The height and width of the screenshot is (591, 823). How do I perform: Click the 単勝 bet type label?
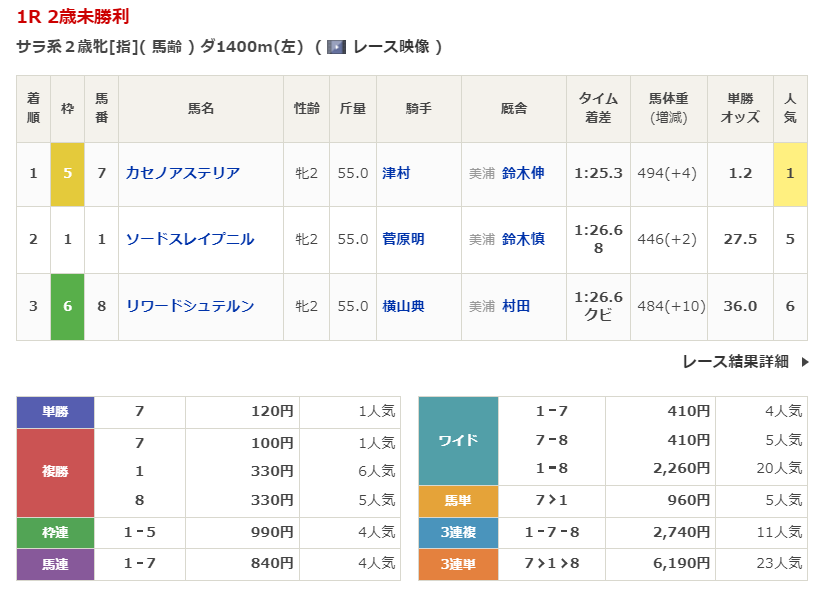coord(55,412)
